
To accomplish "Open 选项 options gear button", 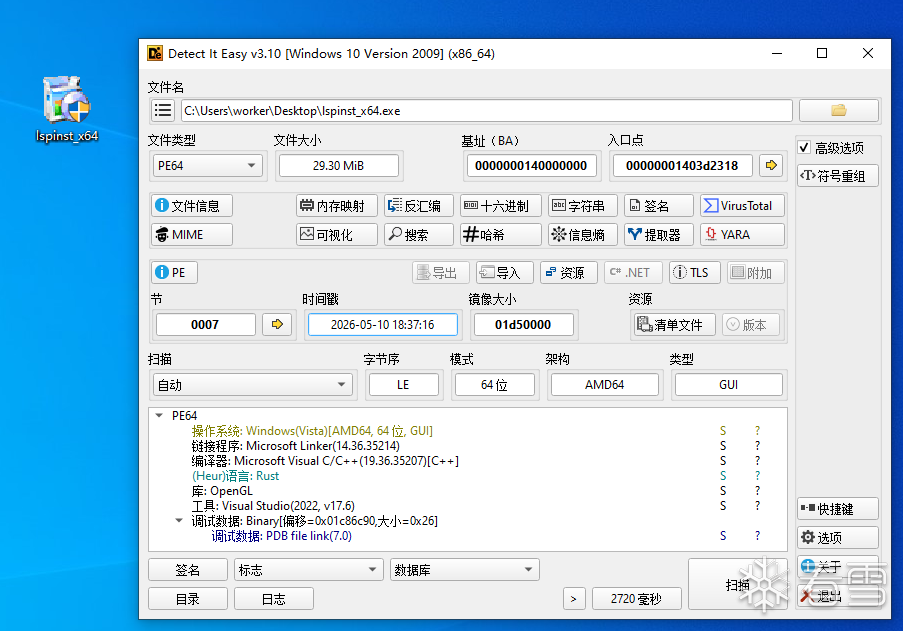I will (x=838, y=538).
